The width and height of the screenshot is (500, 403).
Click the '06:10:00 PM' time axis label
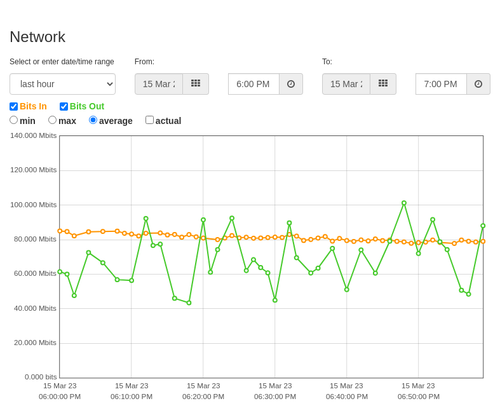[x=131, y=397]
